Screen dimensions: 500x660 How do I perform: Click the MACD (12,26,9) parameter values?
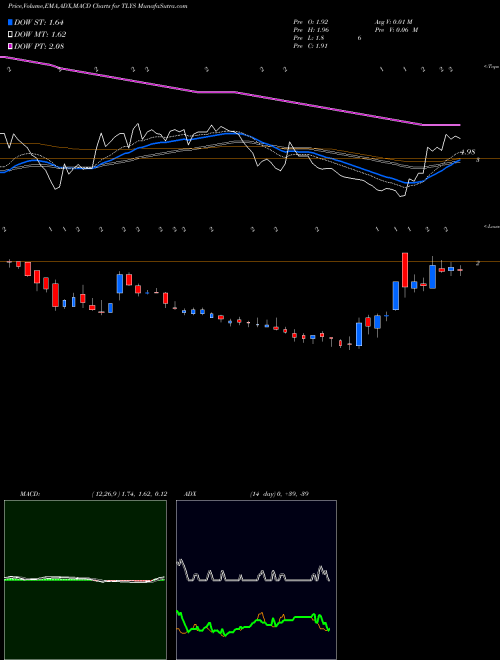pyautogui.click(x=129, y=494)
